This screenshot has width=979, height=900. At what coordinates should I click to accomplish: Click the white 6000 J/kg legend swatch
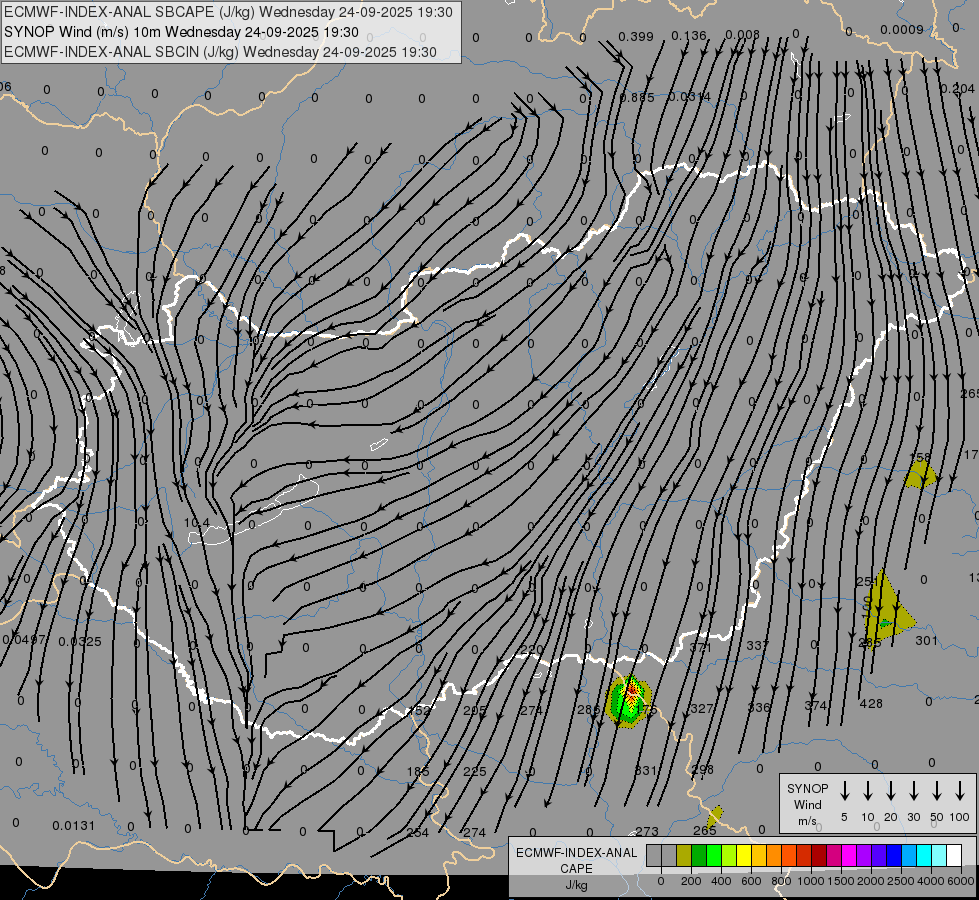pyautogui.click(x=953, y=855)
